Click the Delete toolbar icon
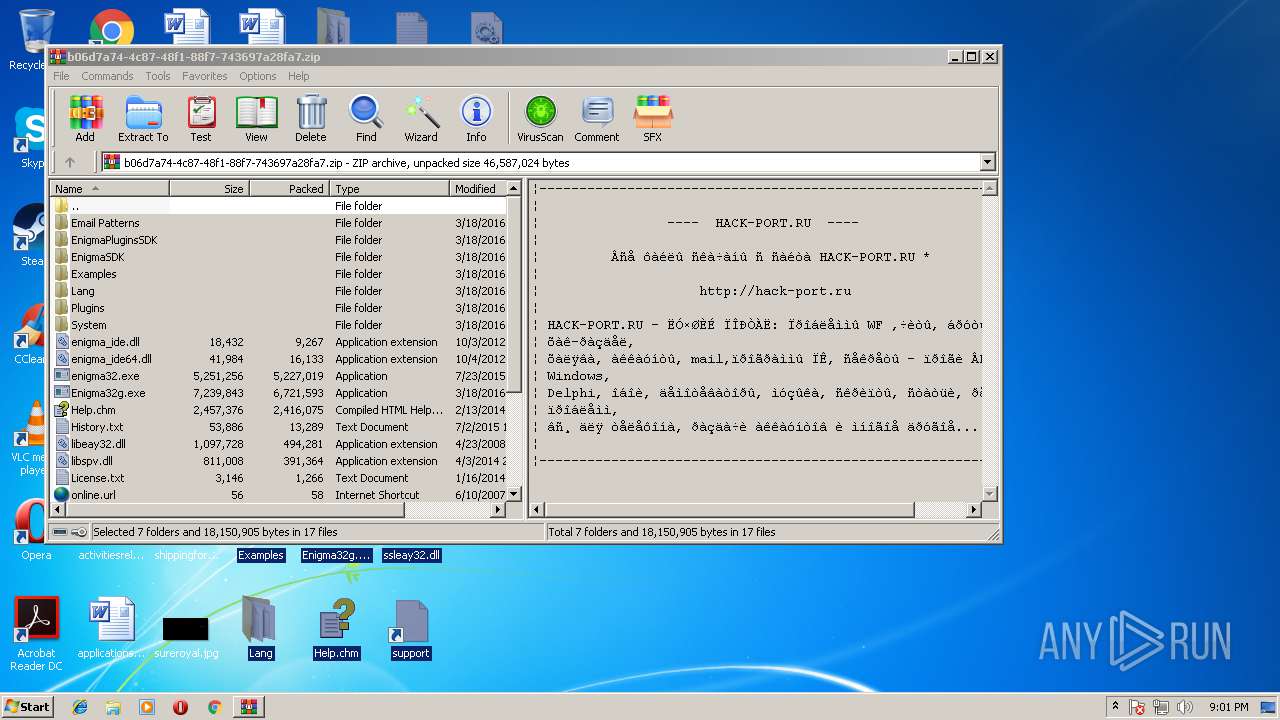Screen dimensions: 1280x720 click(x=311, y=119)
